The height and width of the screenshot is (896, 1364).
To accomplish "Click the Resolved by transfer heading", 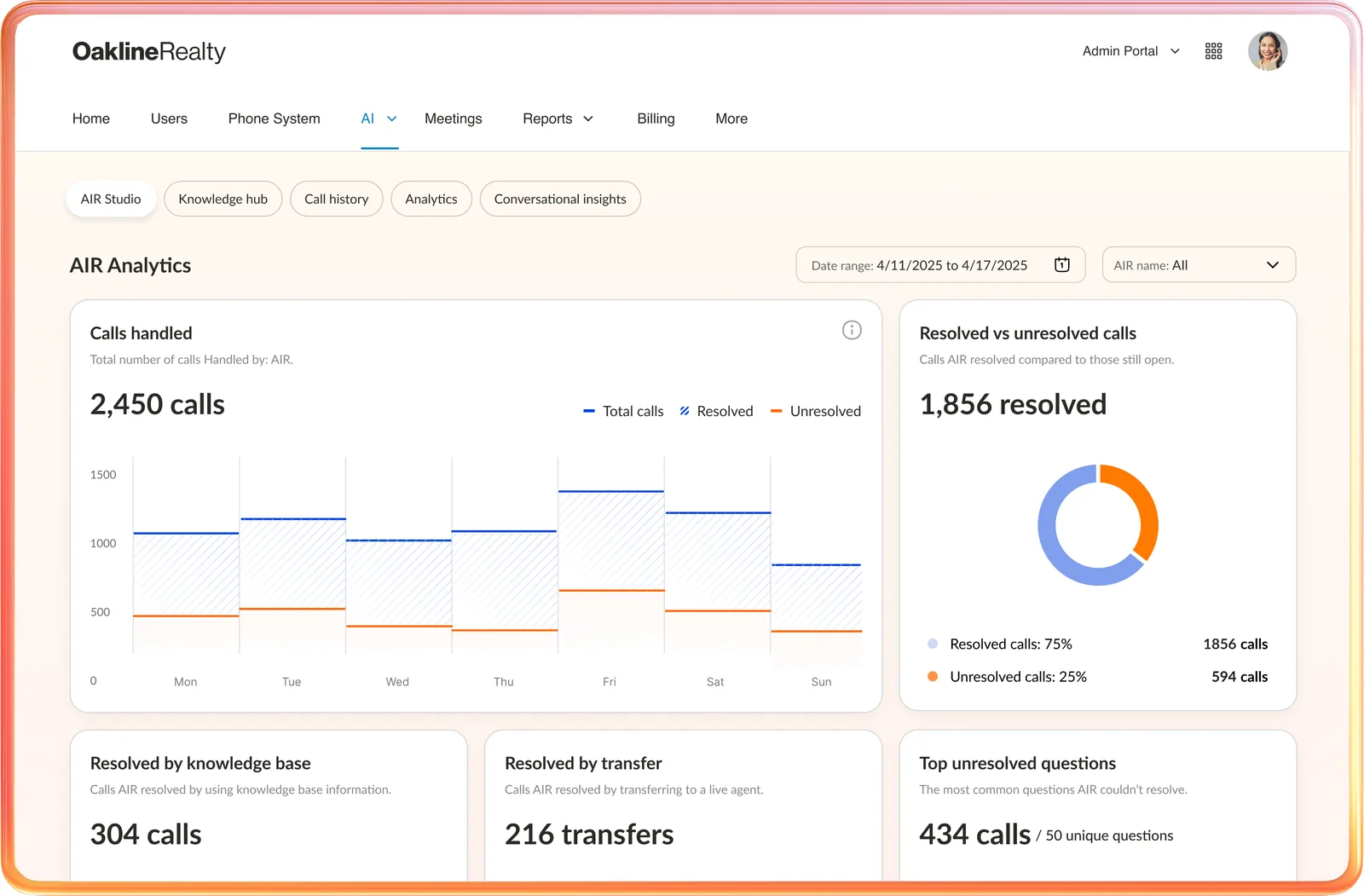I will (x=583, y=764).
